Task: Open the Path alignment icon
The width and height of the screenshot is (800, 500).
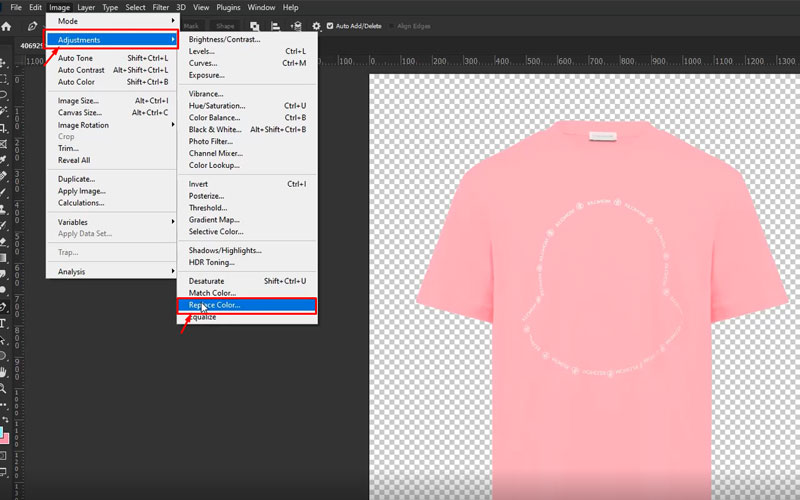Action: point(276,26)
